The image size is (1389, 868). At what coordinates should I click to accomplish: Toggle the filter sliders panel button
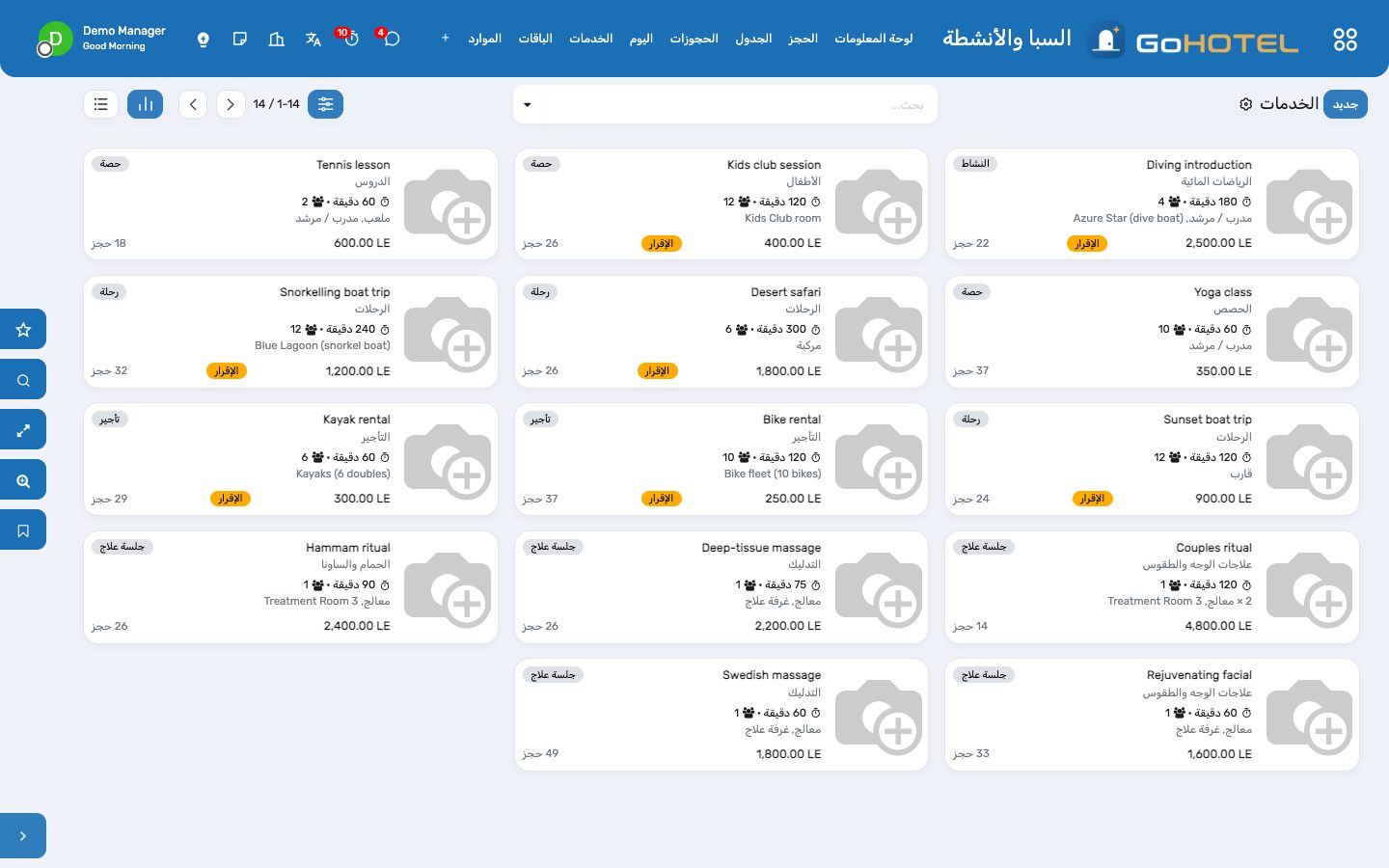326,104
